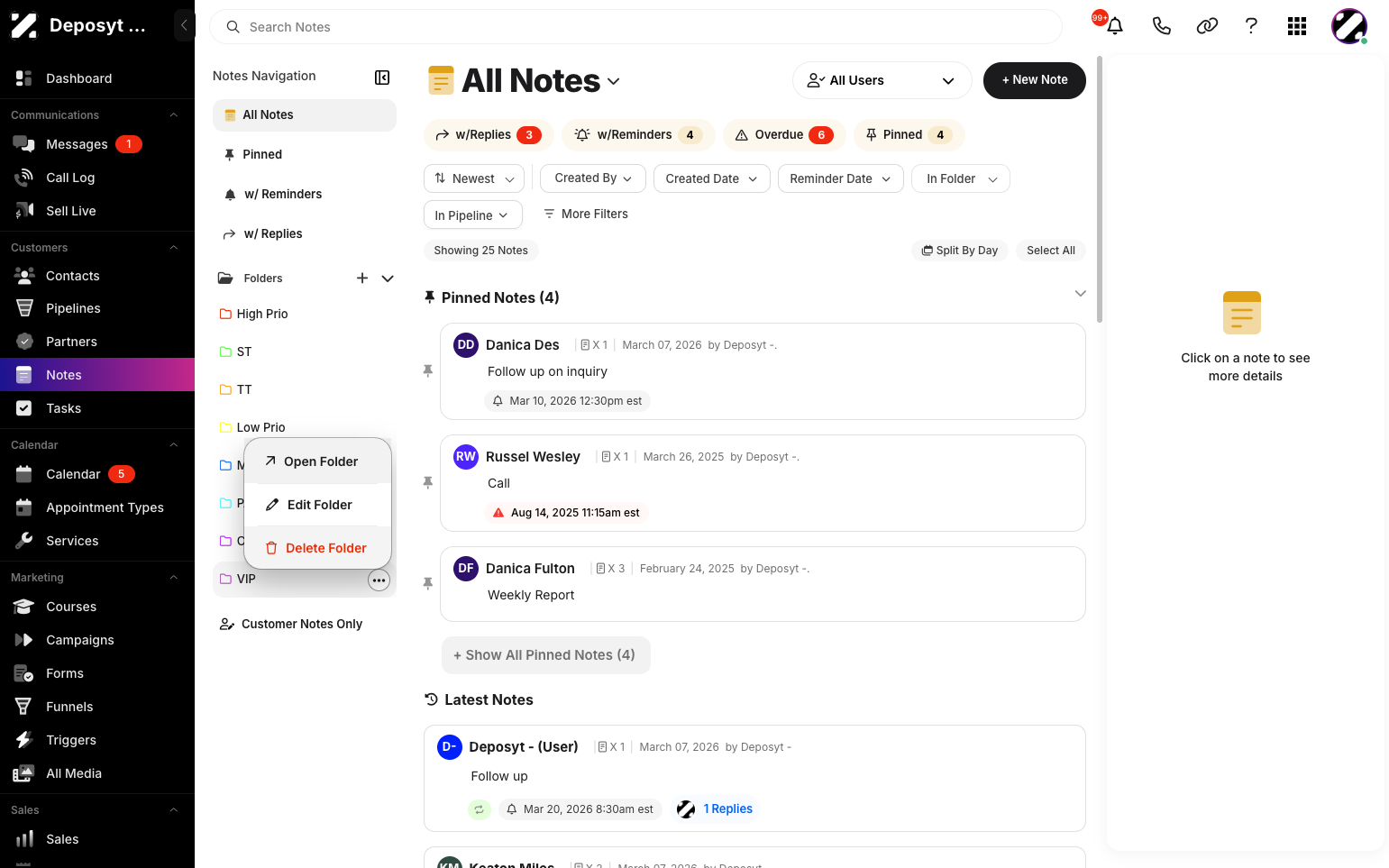Choose Open Folder from context menu

coord(317,461)
